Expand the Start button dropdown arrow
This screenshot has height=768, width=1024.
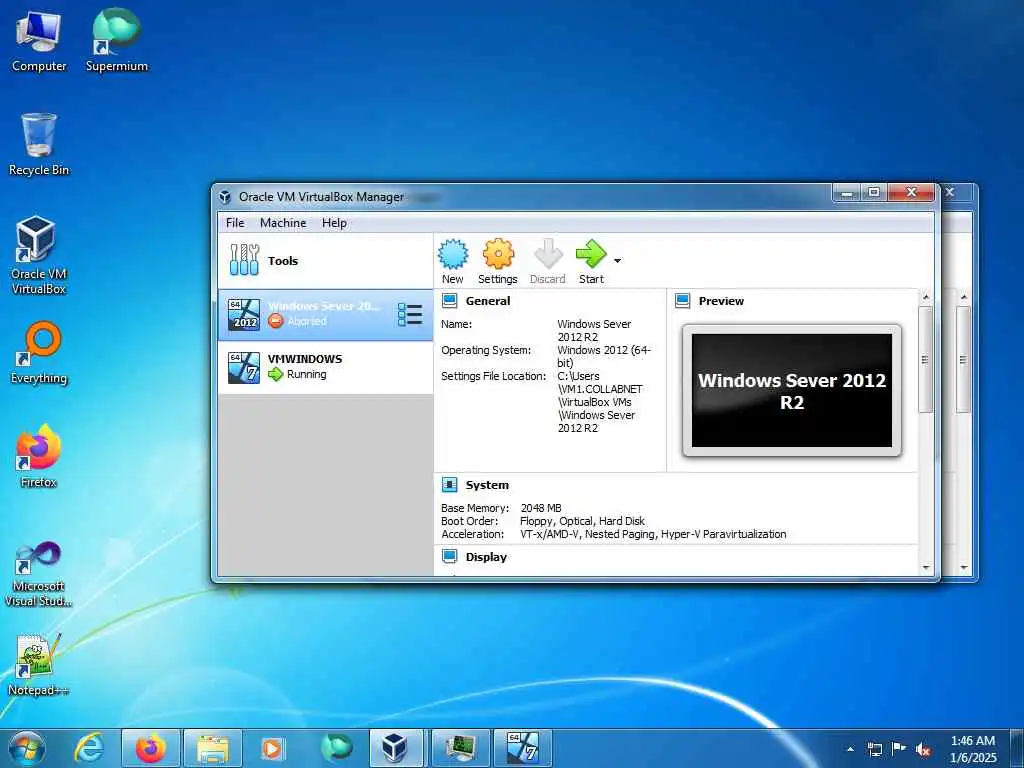[617, 261]
